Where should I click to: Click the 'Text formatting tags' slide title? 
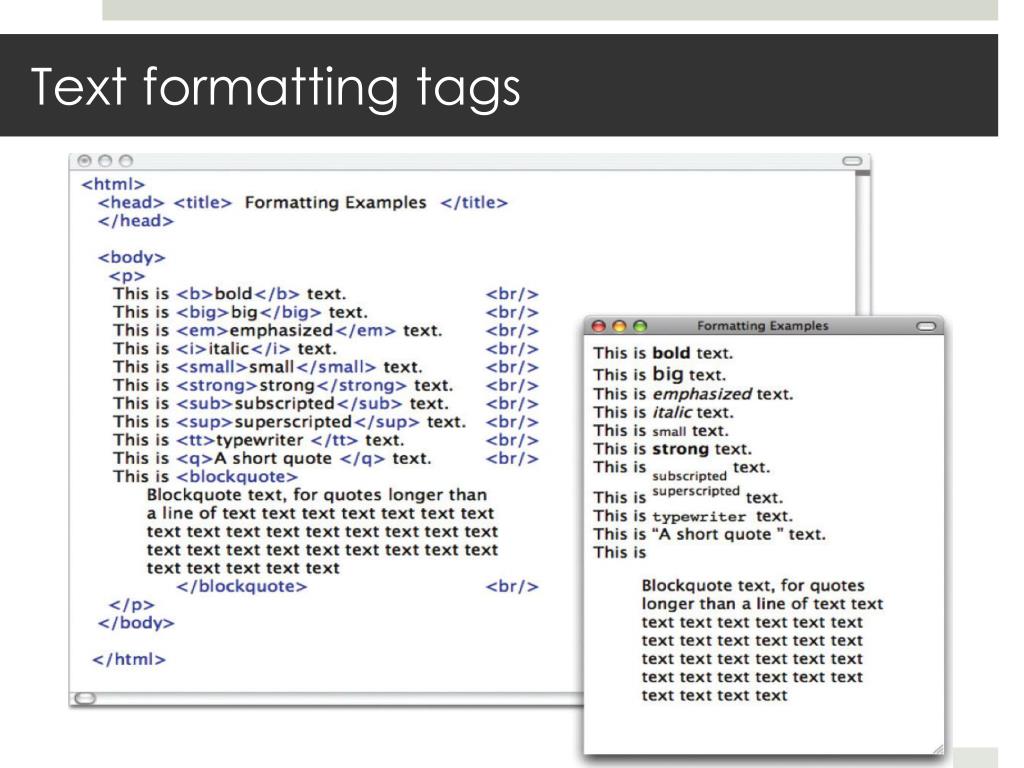[x=275, y=87]
